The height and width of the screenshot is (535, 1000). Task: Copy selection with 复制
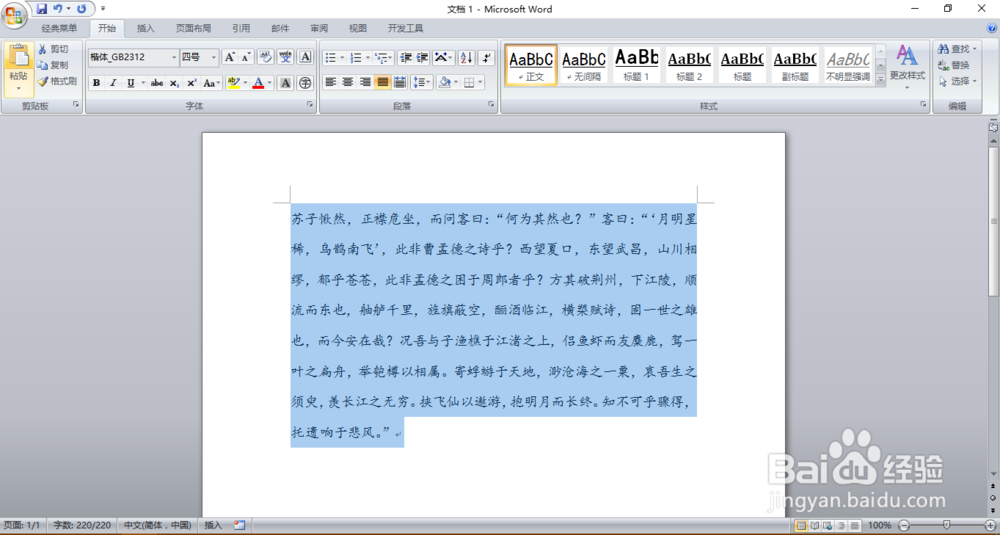52,65
